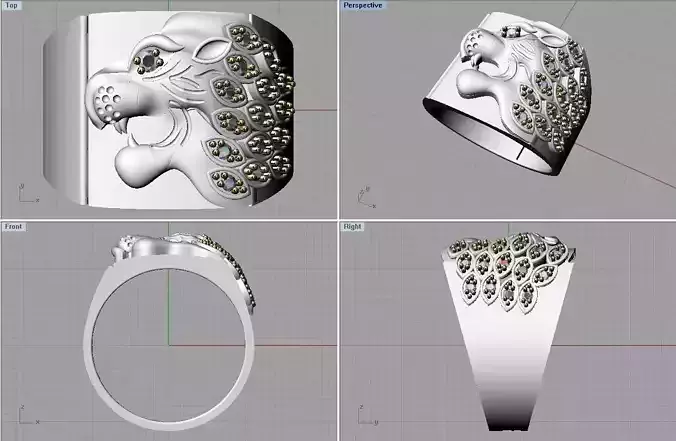The width and height of the screenshot is (676, 441).
Task: Activate the Perspective viewport title label
Action: (x=363, y=5)
